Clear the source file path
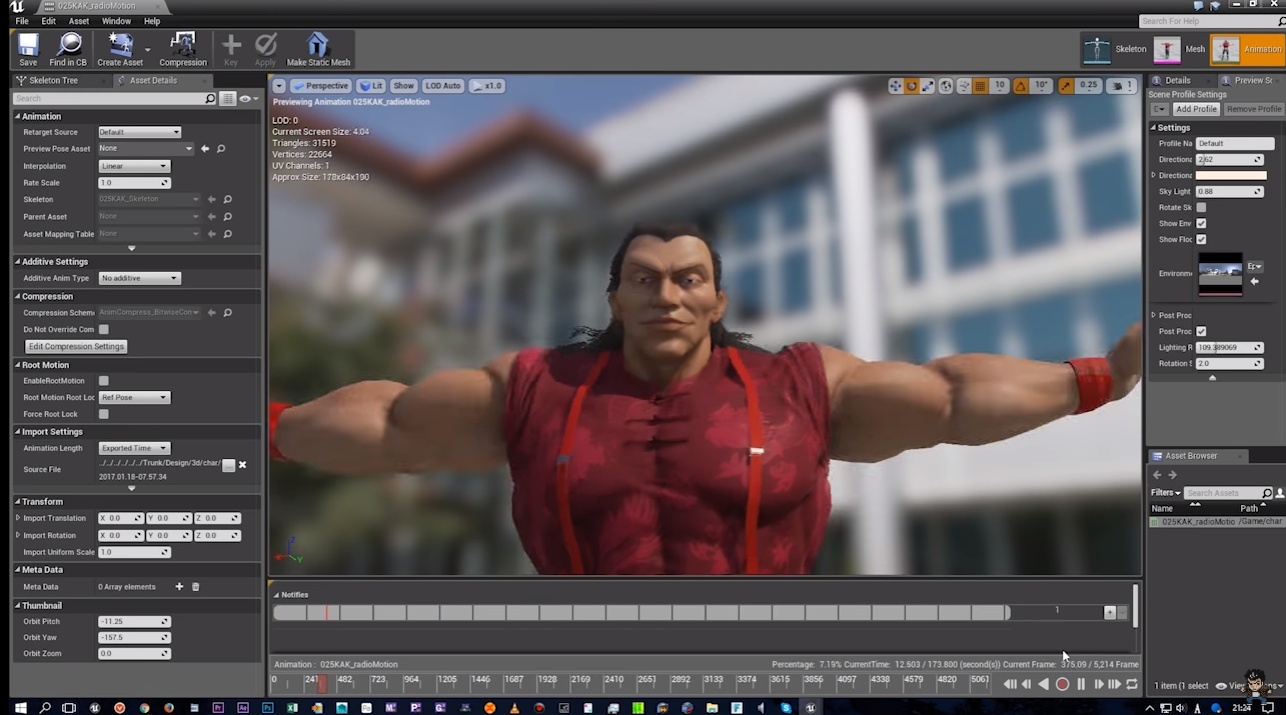This screenshot has width=1286, height=715. 243,465
